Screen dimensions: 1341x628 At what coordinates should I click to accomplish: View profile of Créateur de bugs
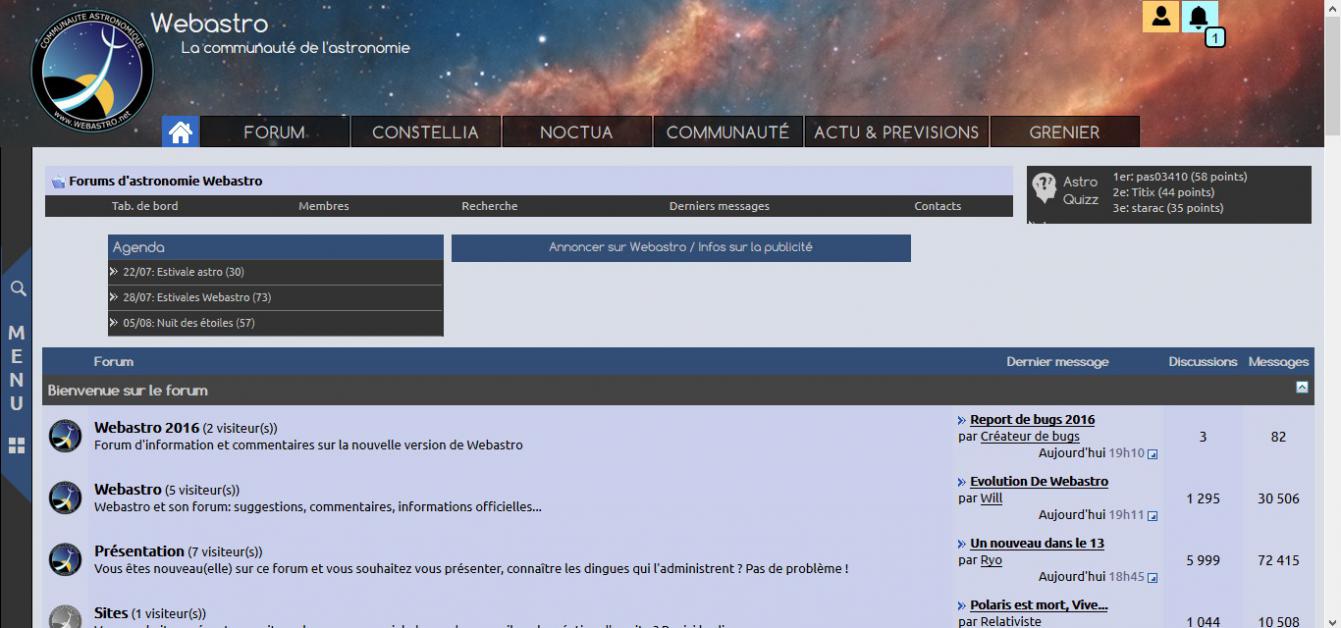pyautogui.click(x=1030, y=436)
